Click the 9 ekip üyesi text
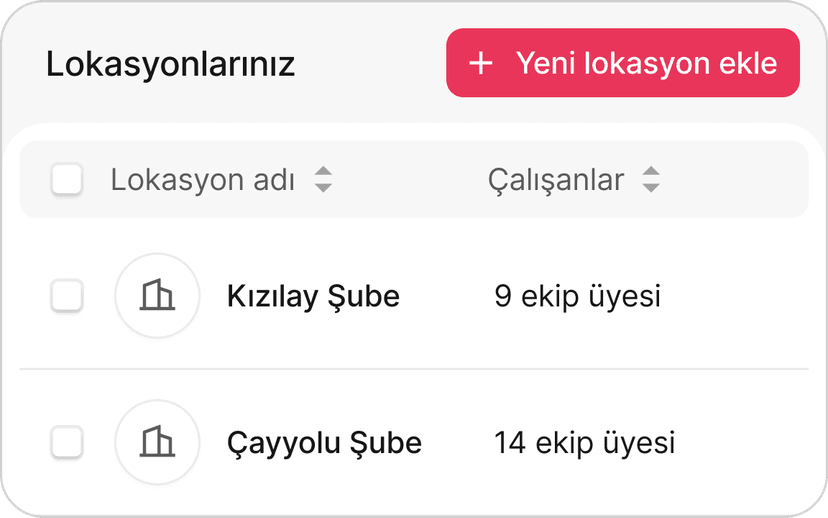 (x=577, y=297)
